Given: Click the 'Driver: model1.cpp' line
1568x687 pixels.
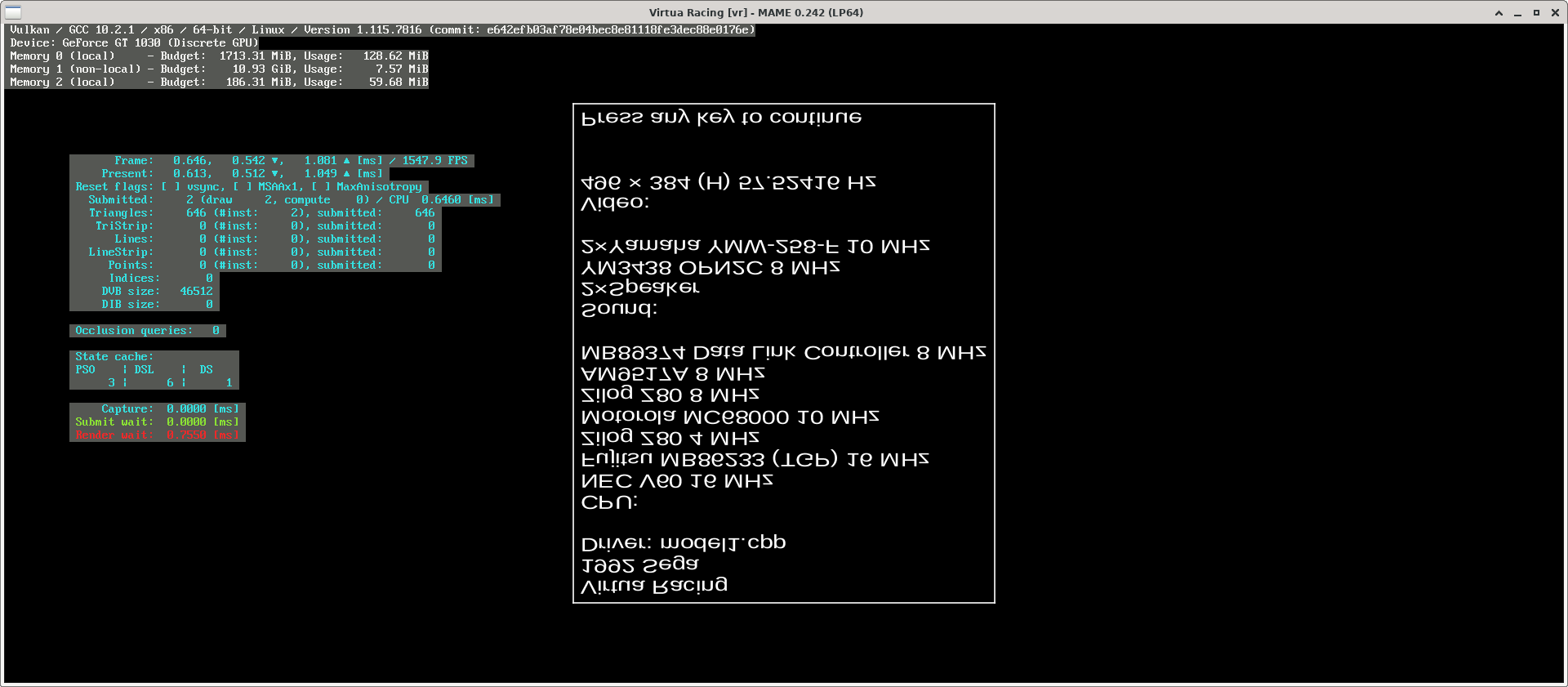Looking at the screenshot, I should coord(683,542).
